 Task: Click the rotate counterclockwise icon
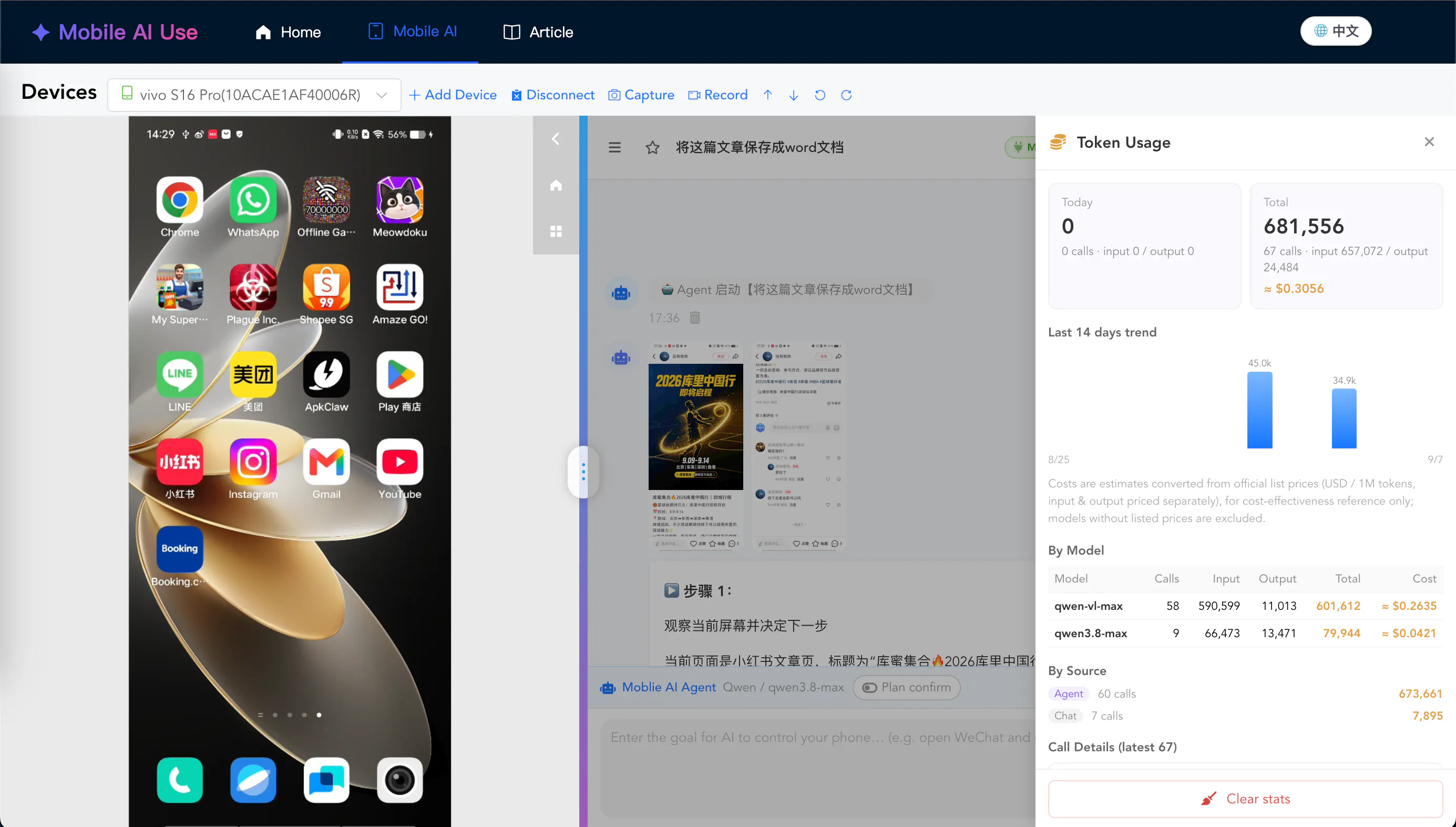click(x=820, y=95)
